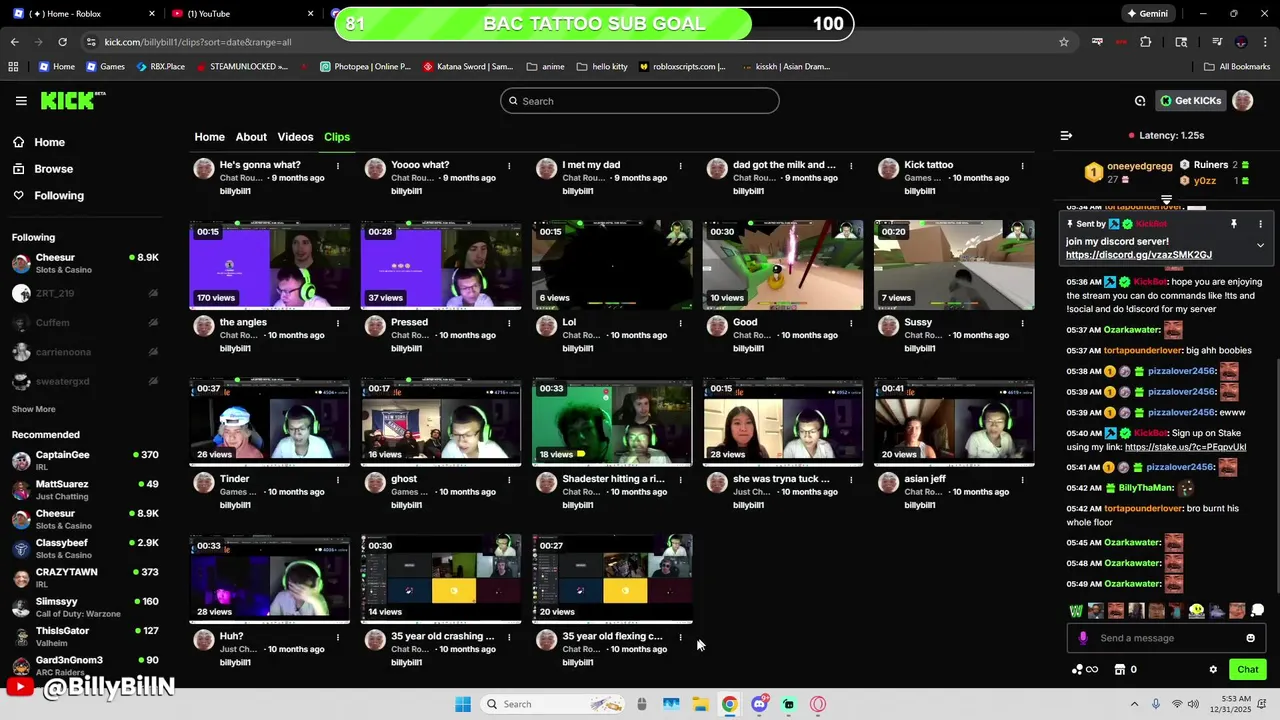The width and height of the screenshot is (1280, 720).
Task: Open the All Bookmarks folder
Action: pyautogui.click(x=1237, y=67)
